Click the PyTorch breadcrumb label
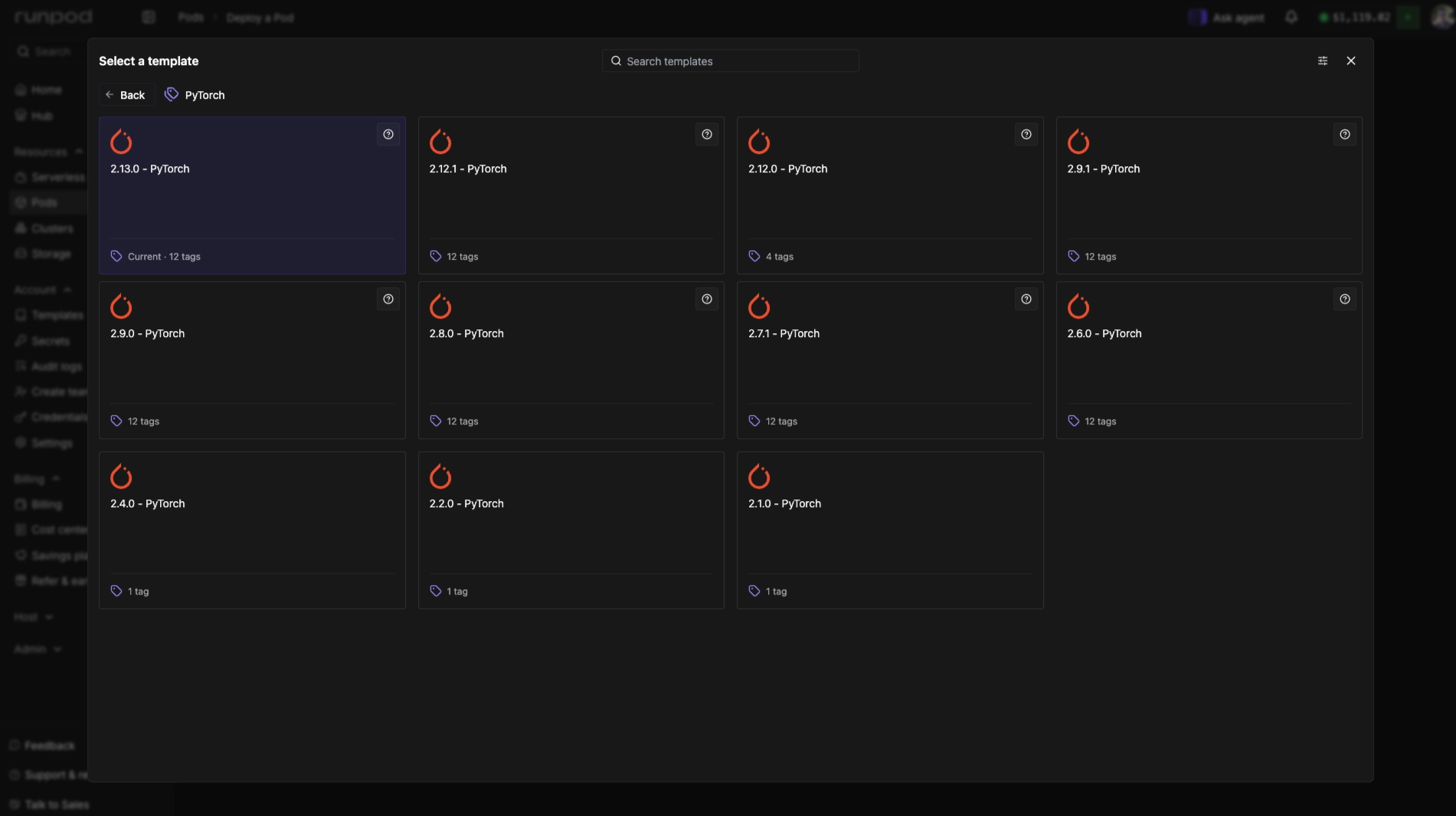1456x816 pixels. (x=205, y=95)
